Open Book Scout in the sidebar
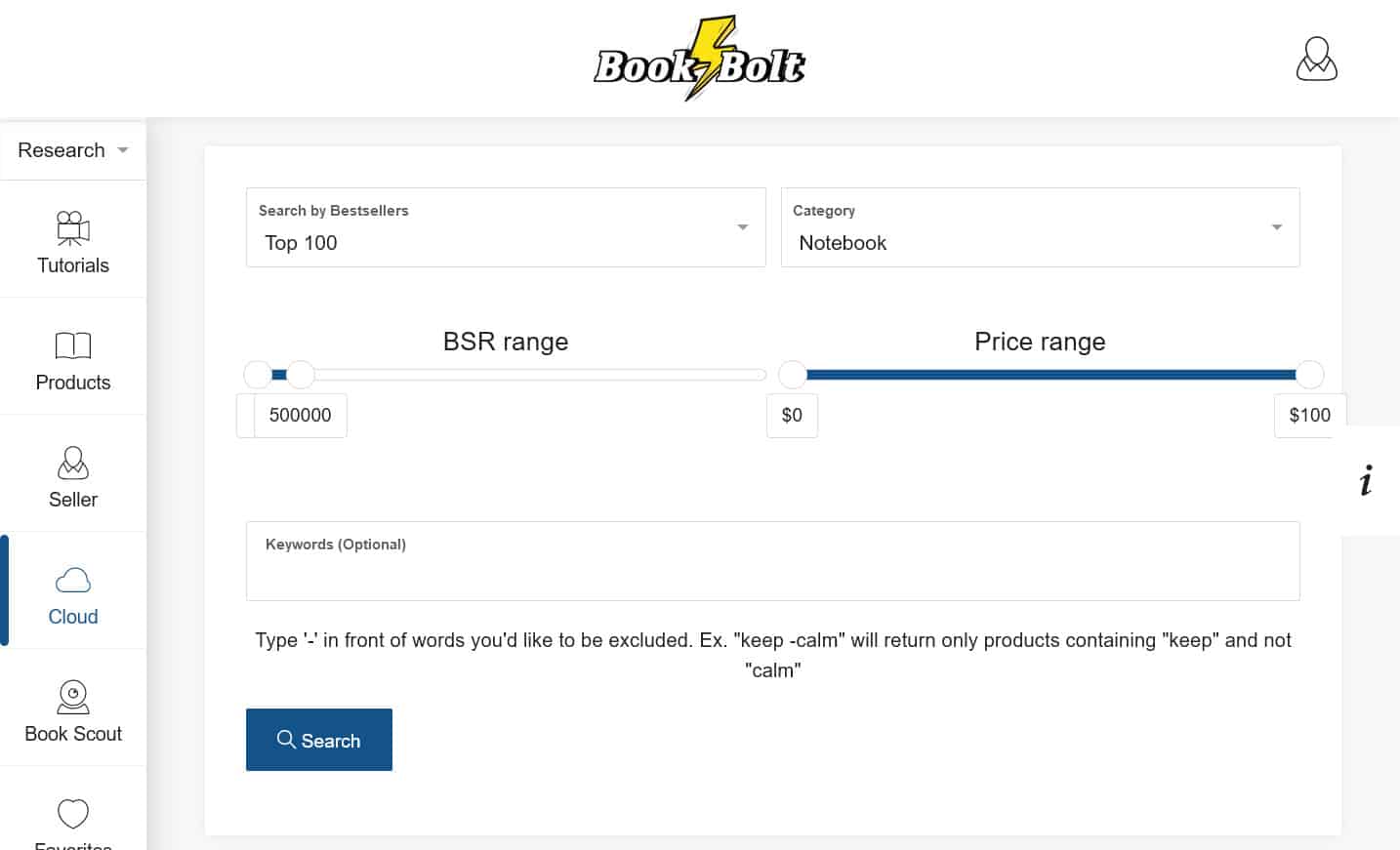The image size is (1400, 850). (73, 709)
